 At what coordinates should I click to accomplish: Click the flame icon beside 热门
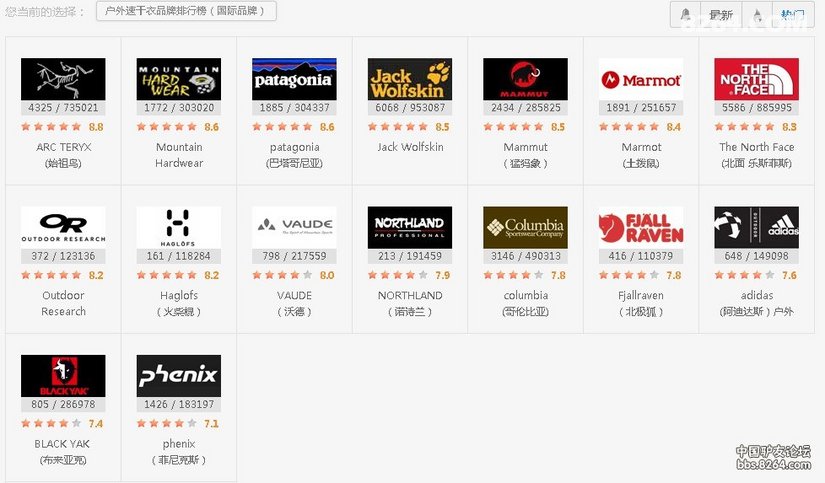tap(757, 15)
